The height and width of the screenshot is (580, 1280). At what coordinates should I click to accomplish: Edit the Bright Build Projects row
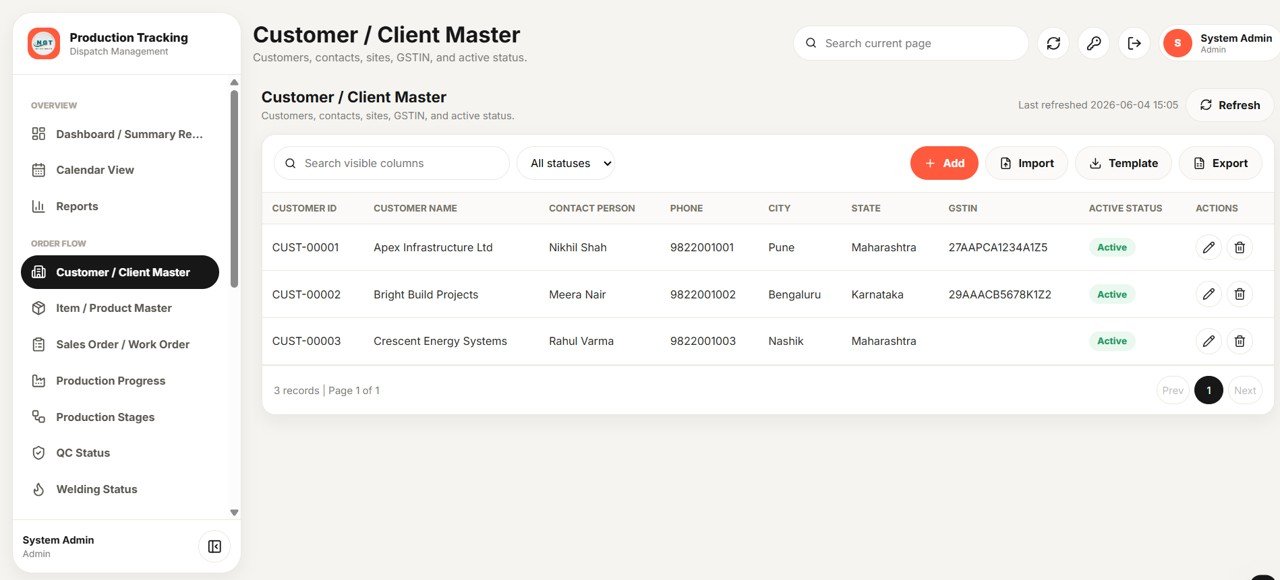pos(1209,294)
